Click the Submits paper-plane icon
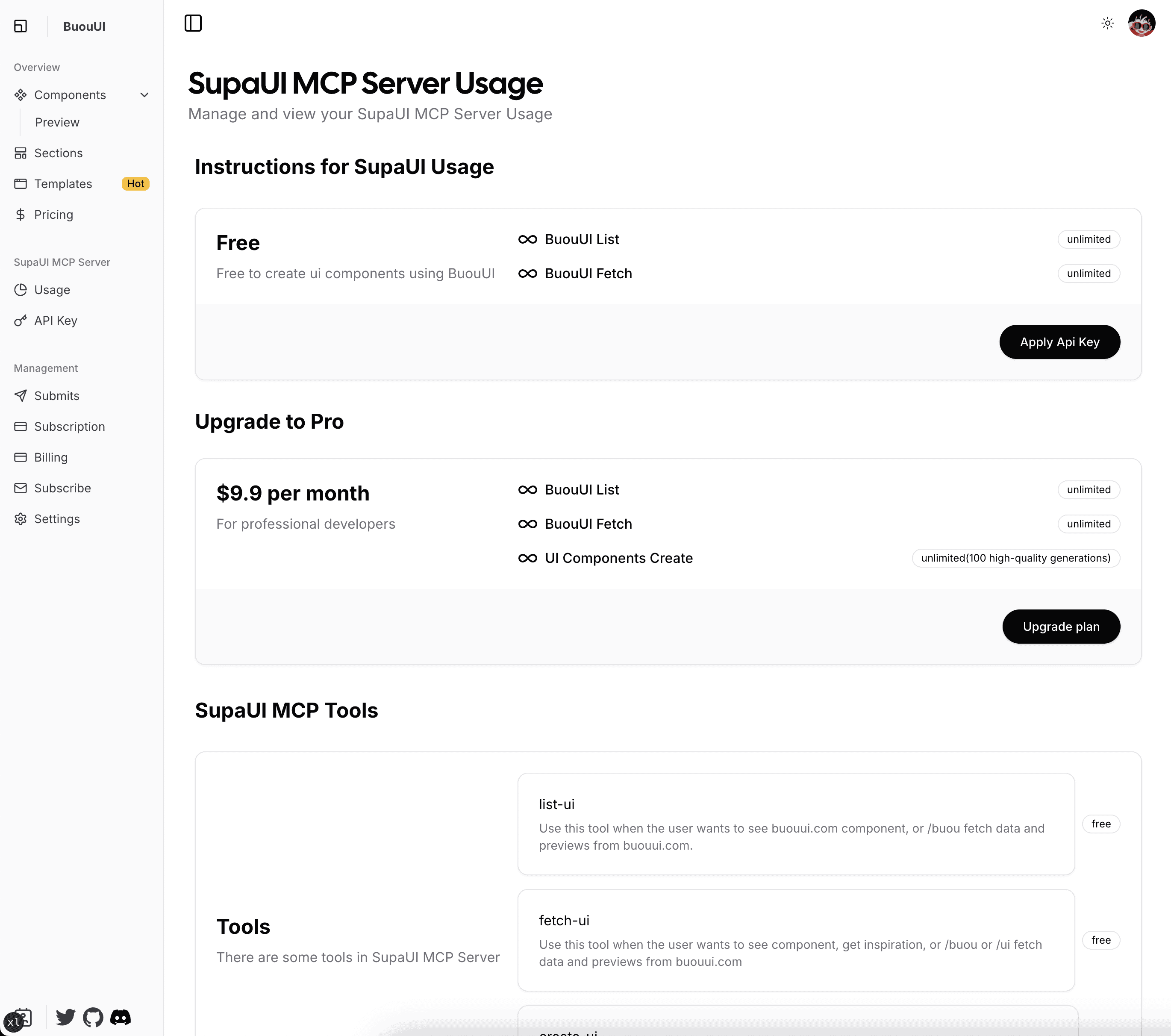Image resolution: width=1171 pixels, height=1036 pixels. [21, 395]
